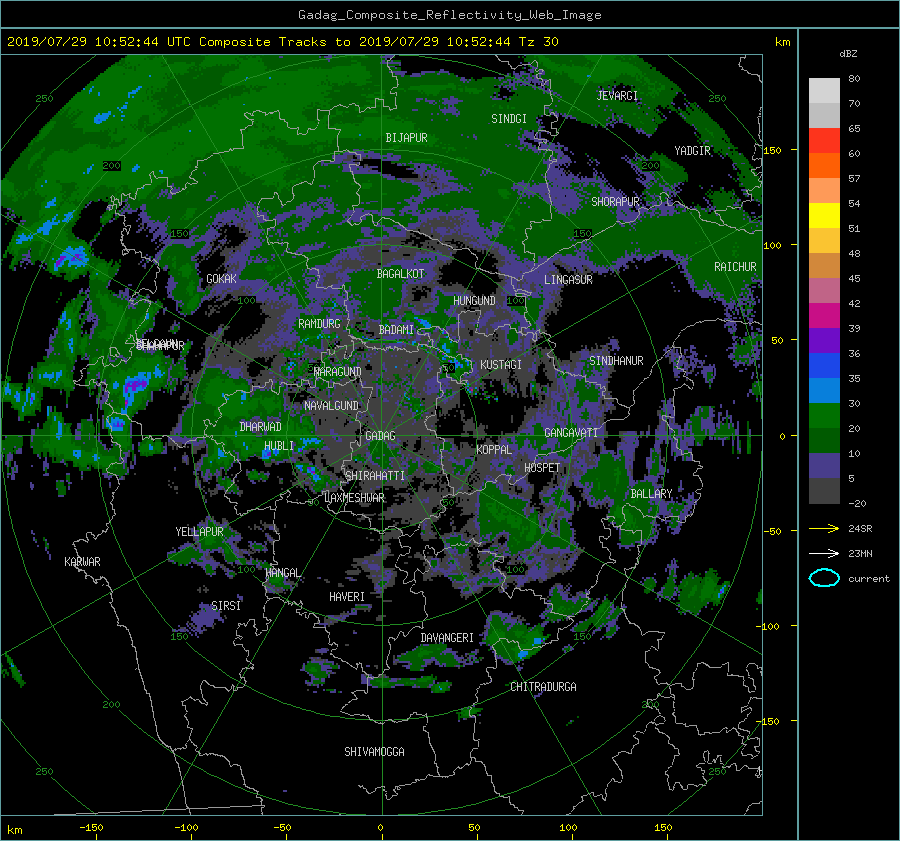Click the HOSPET city label

point(542,468)
